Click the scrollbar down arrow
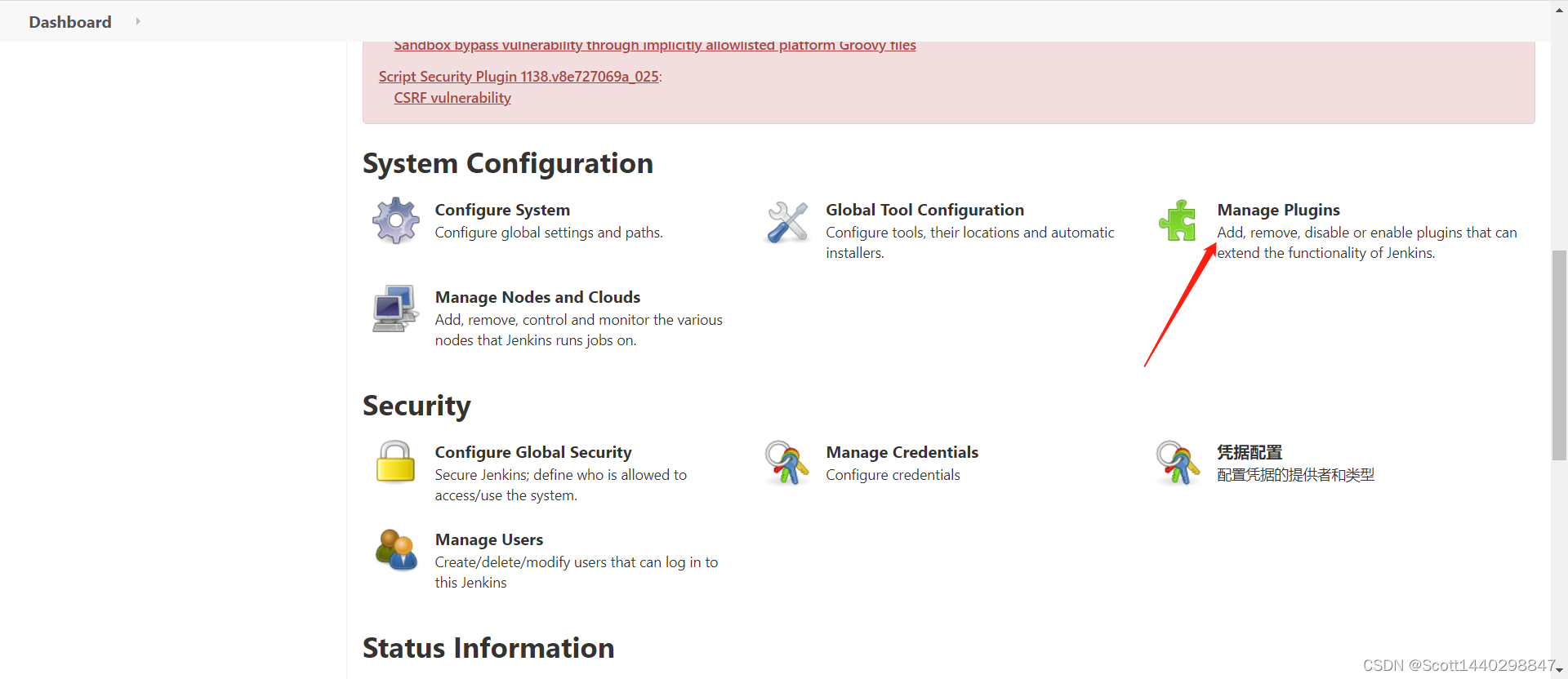 pyautogui.click(x=1559, y=670)
